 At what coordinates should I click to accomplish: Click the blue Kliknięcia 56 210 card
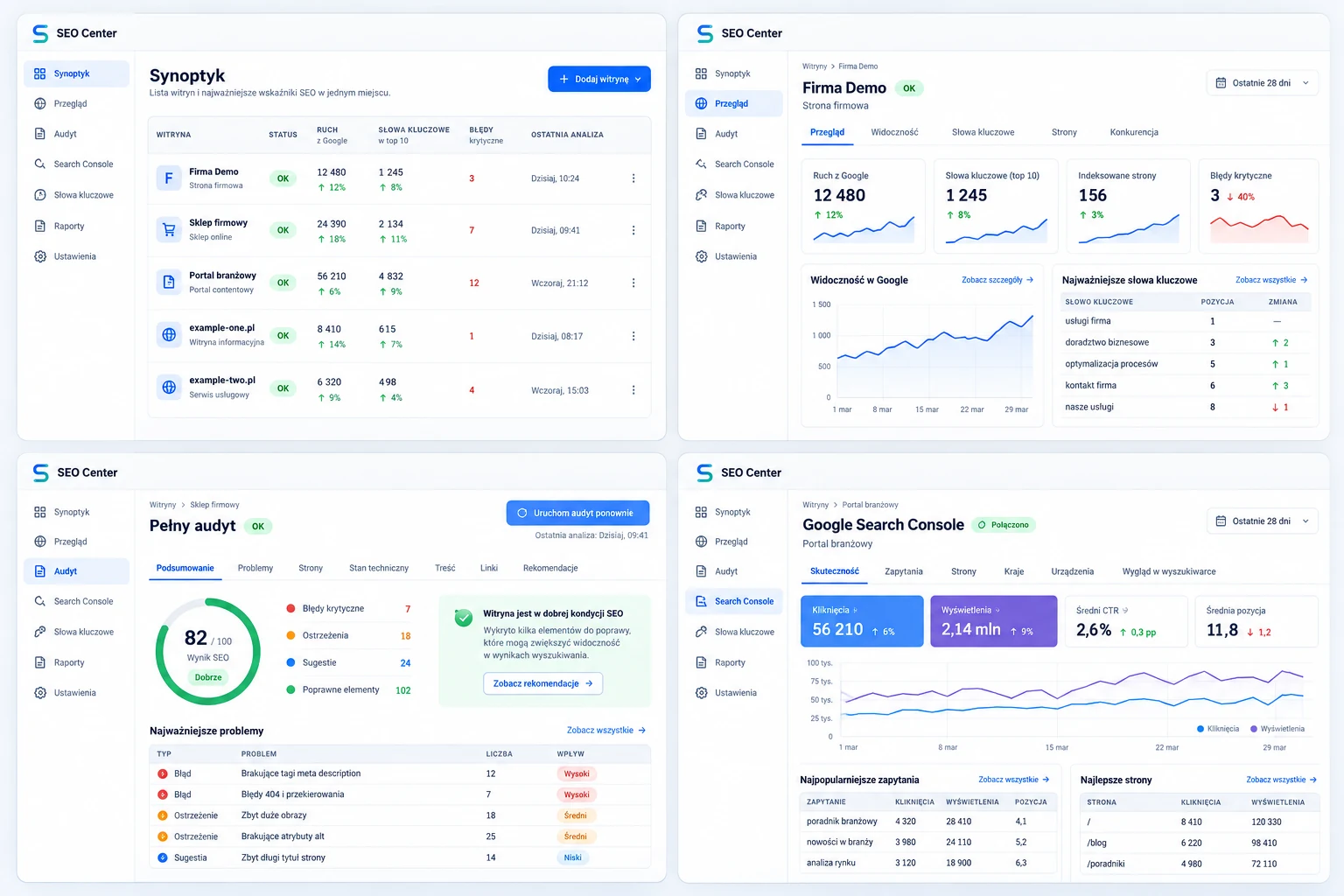coord(862,621)
